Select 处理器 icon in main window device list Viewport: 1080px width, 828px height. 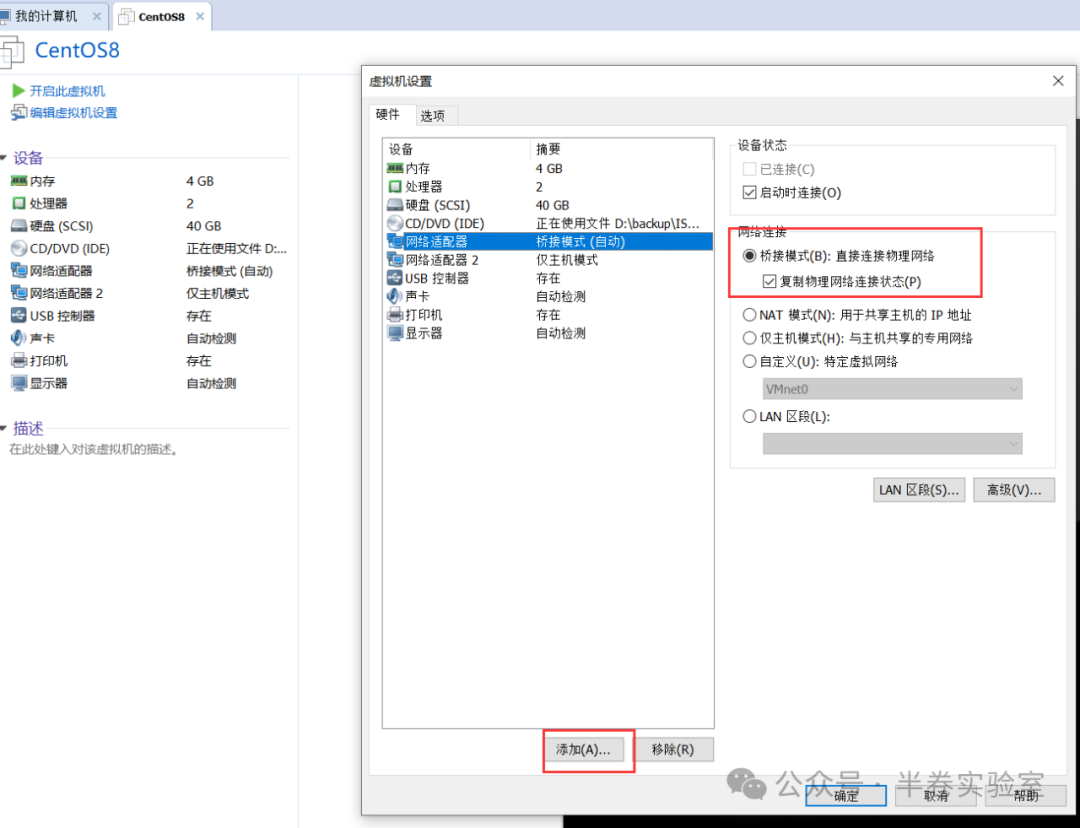[19, 203]
